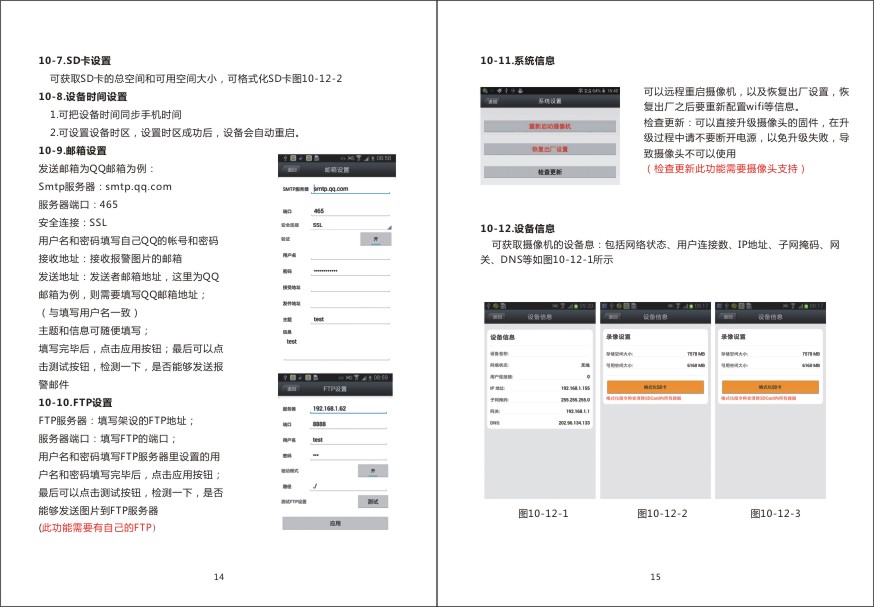Click the red 重新启动摄像机 button

point(550,127)
